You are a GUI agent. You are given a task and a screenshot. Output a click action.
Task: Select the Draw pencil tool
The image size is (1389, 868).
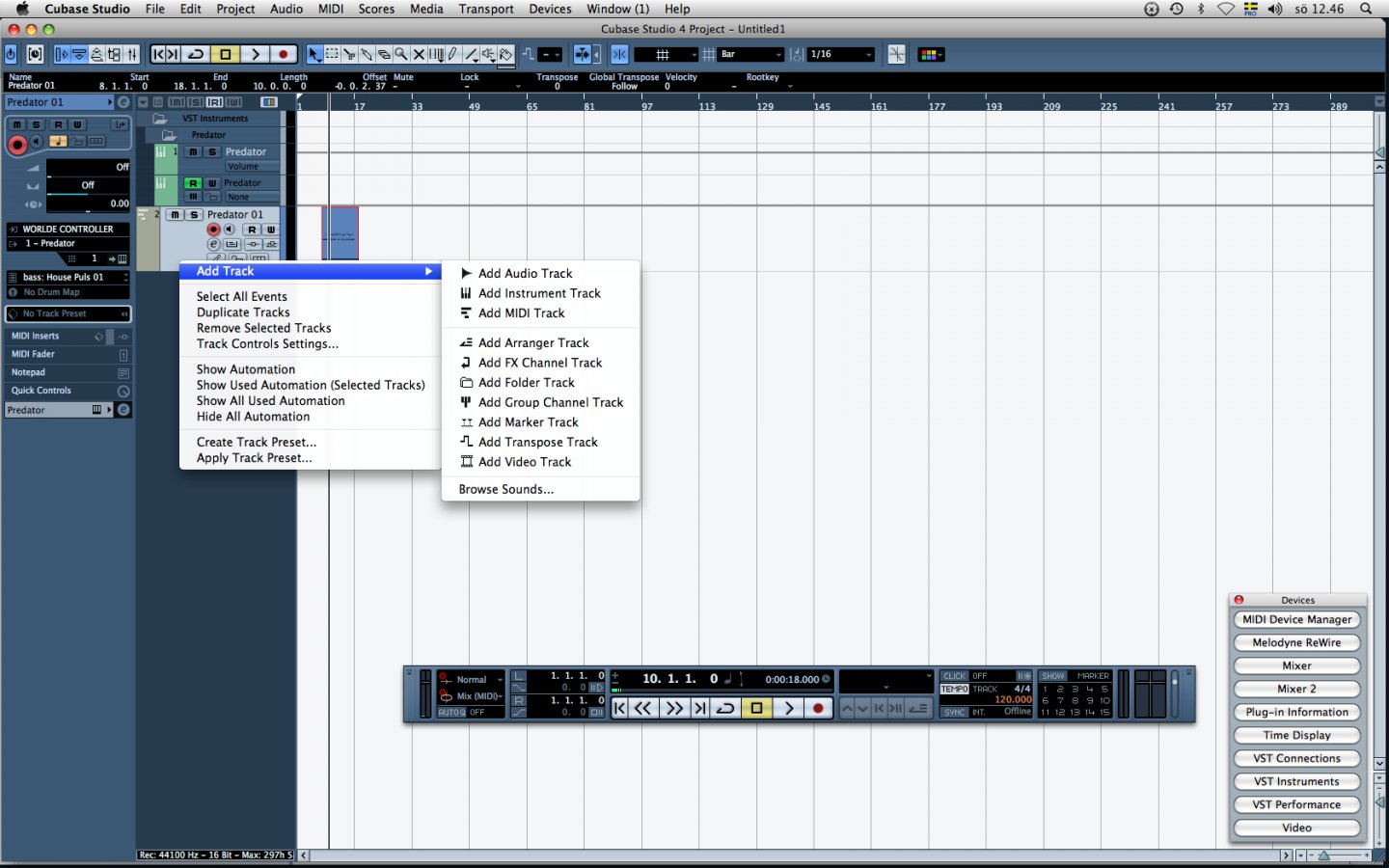452,55
